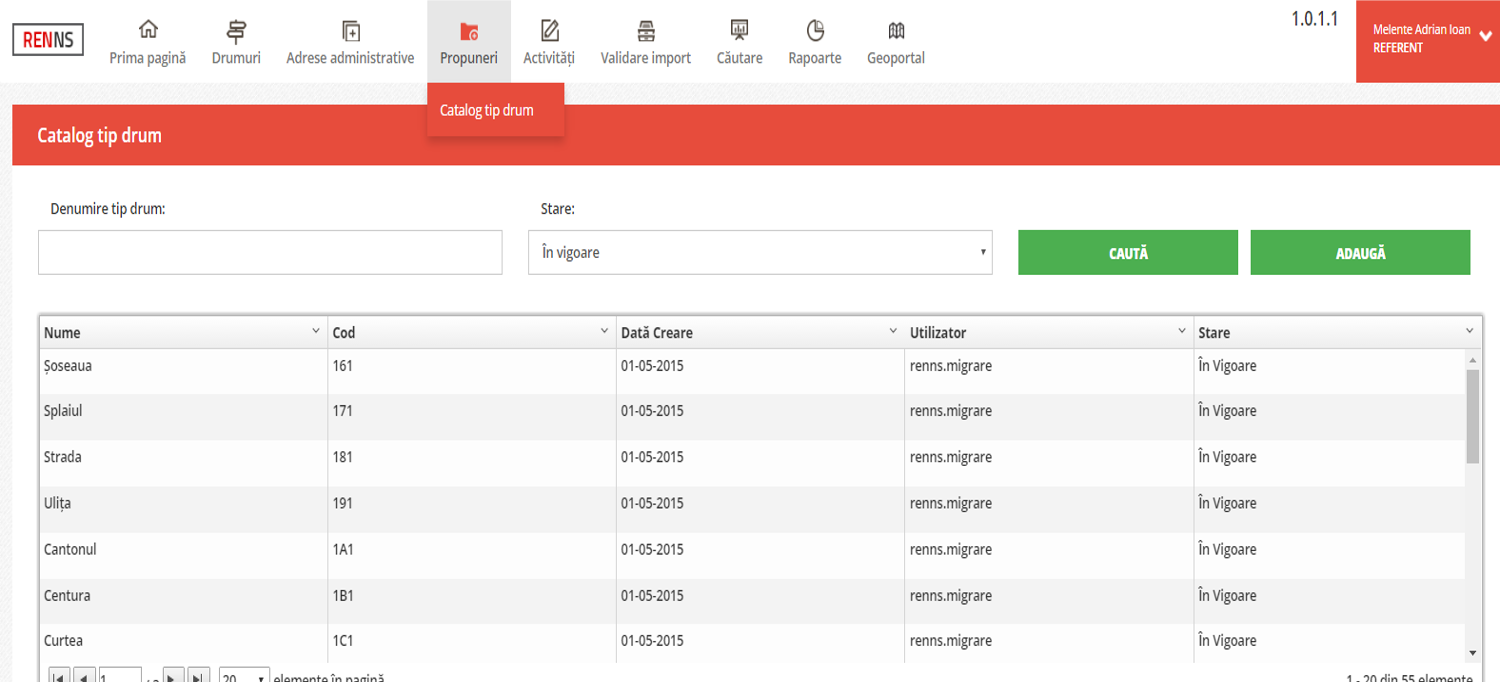Open the Cod column menu arrow
1500x682 pixels.
click(604, 331)
